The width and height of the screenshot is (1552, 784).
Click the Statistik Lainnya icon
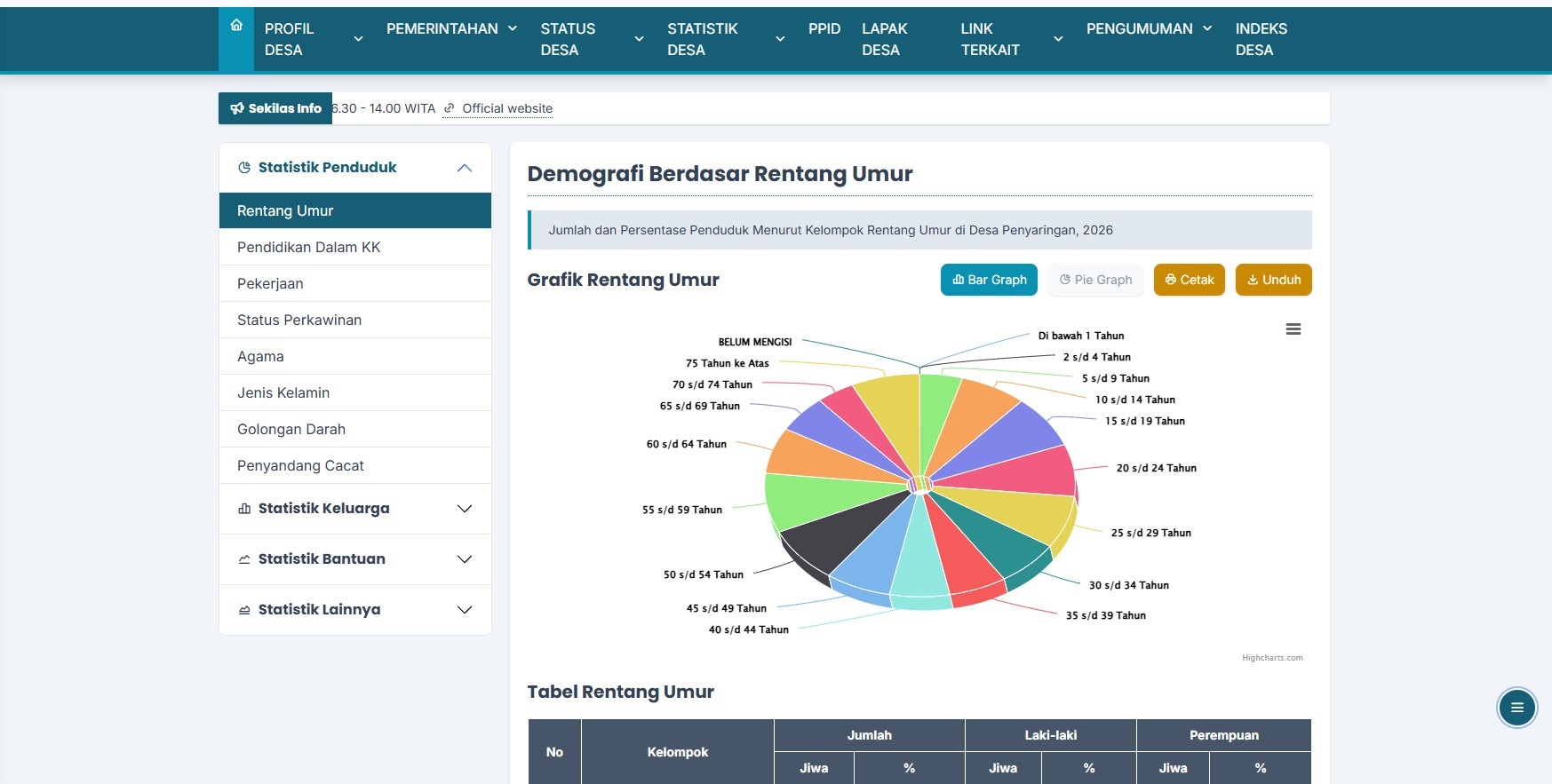click(244, 610)
